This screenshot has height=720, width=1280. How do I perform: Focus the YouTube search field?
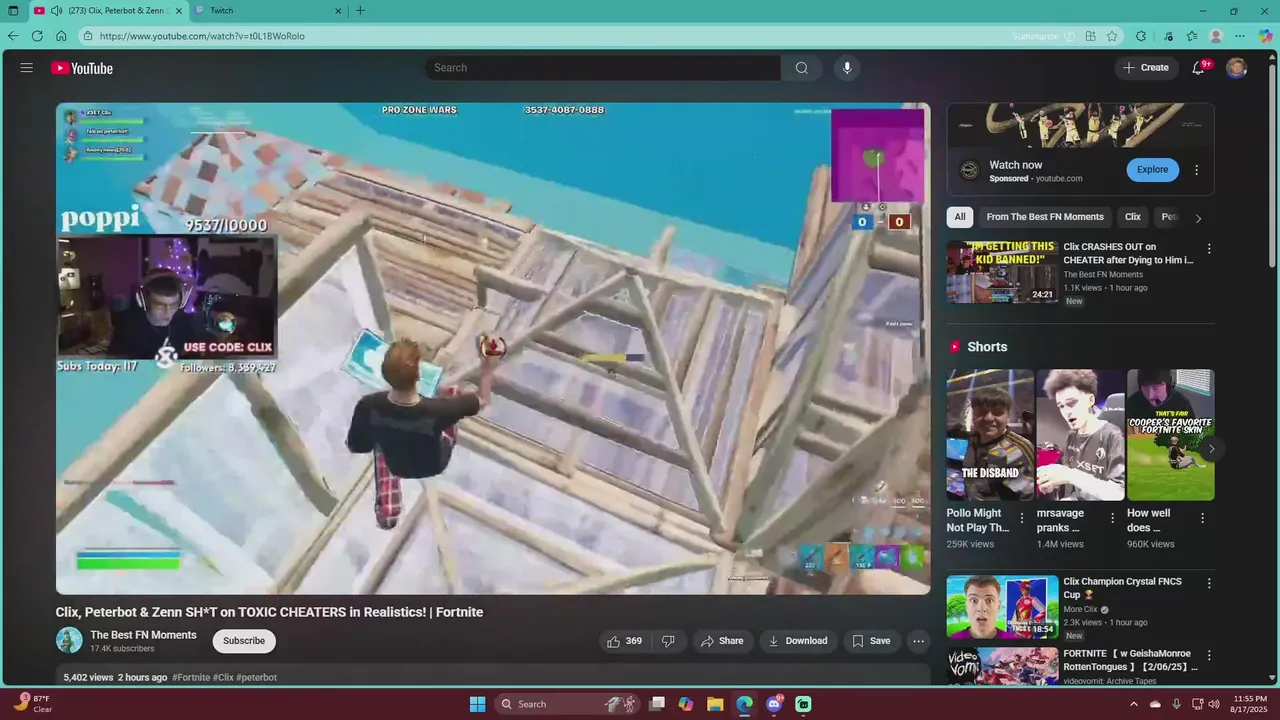pyautogui.click(x=603, y=68)
